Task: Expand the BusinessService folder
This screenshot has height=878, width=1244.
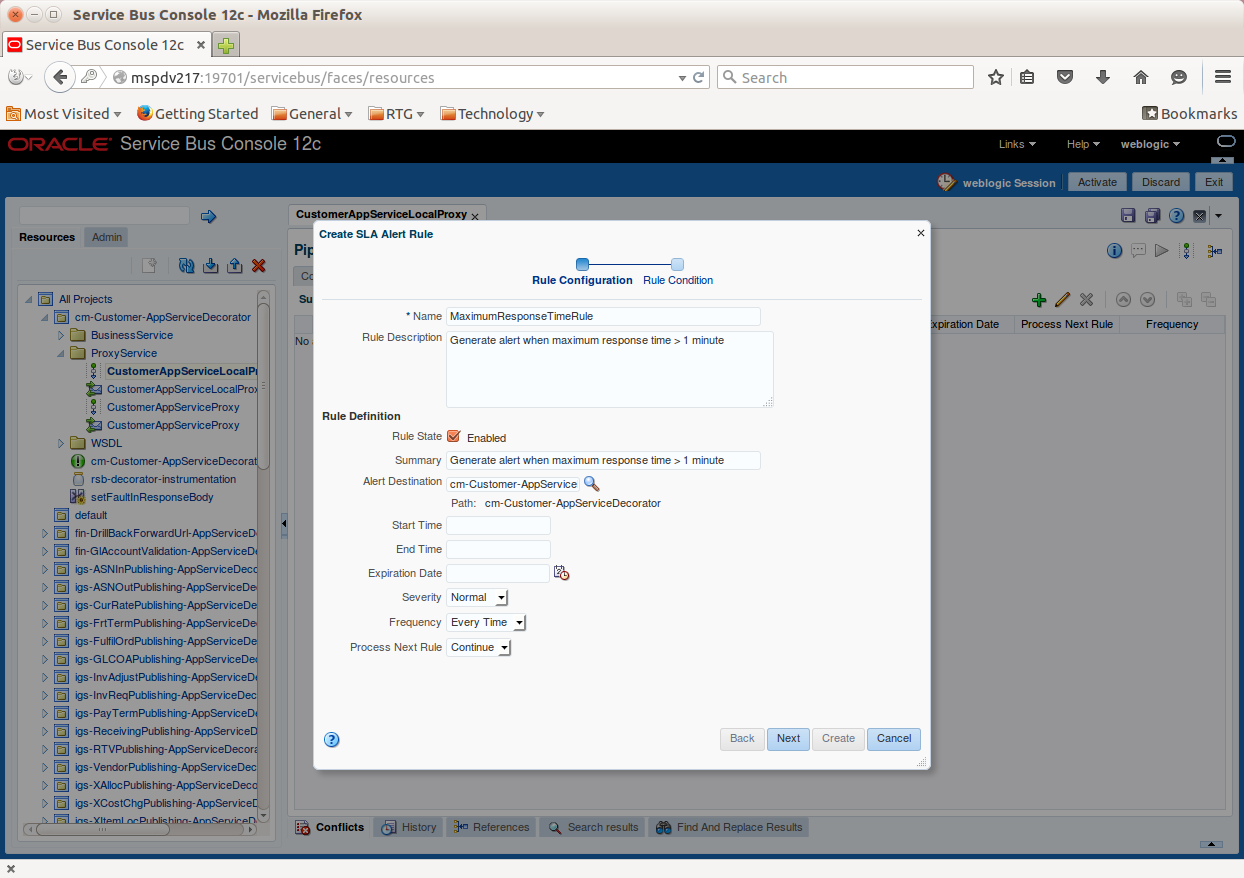Action: tap(61, 335)
